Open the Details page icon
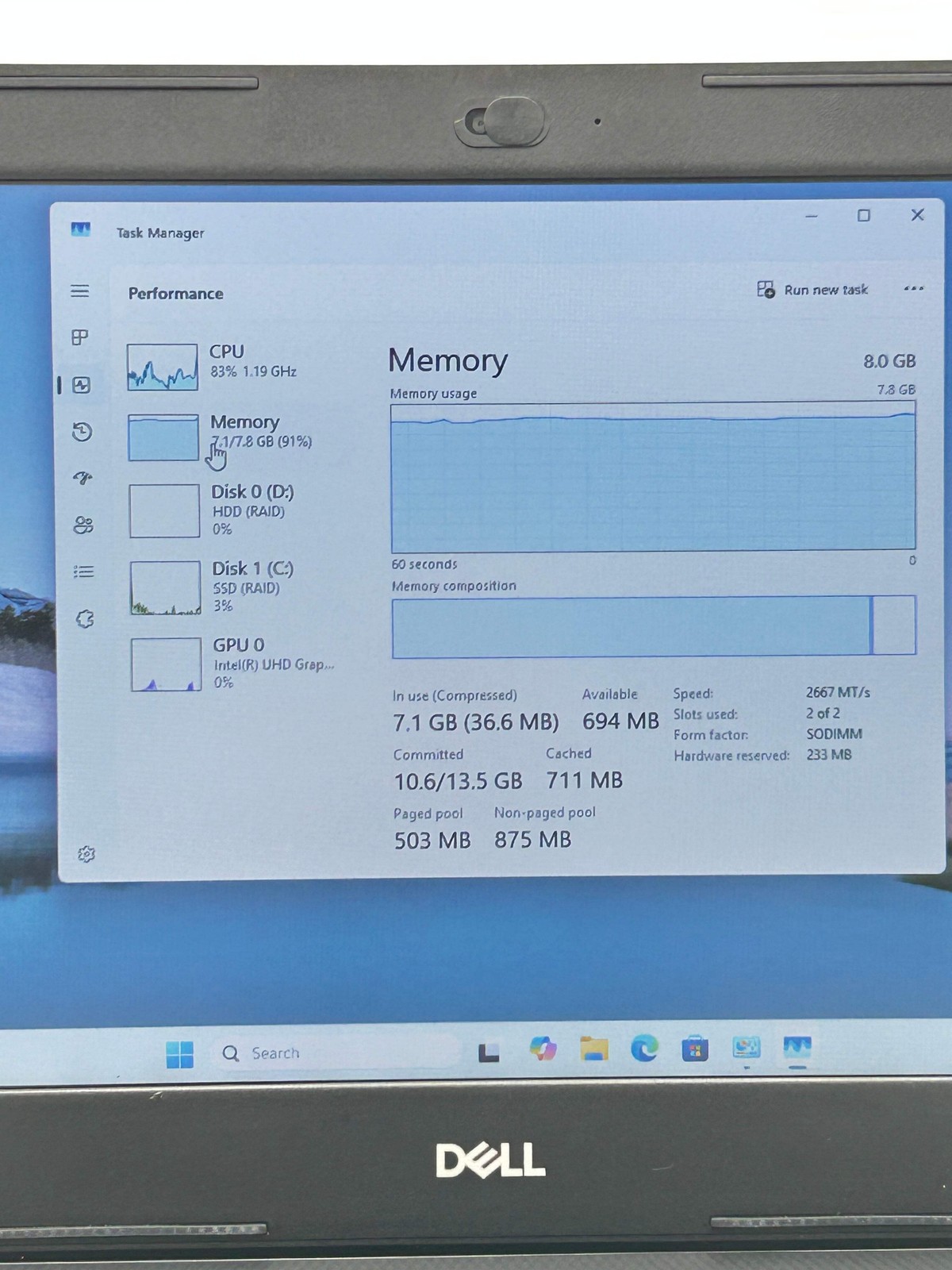The width and height of the screenshot is (952, 1270). click(x=84, y=571)
